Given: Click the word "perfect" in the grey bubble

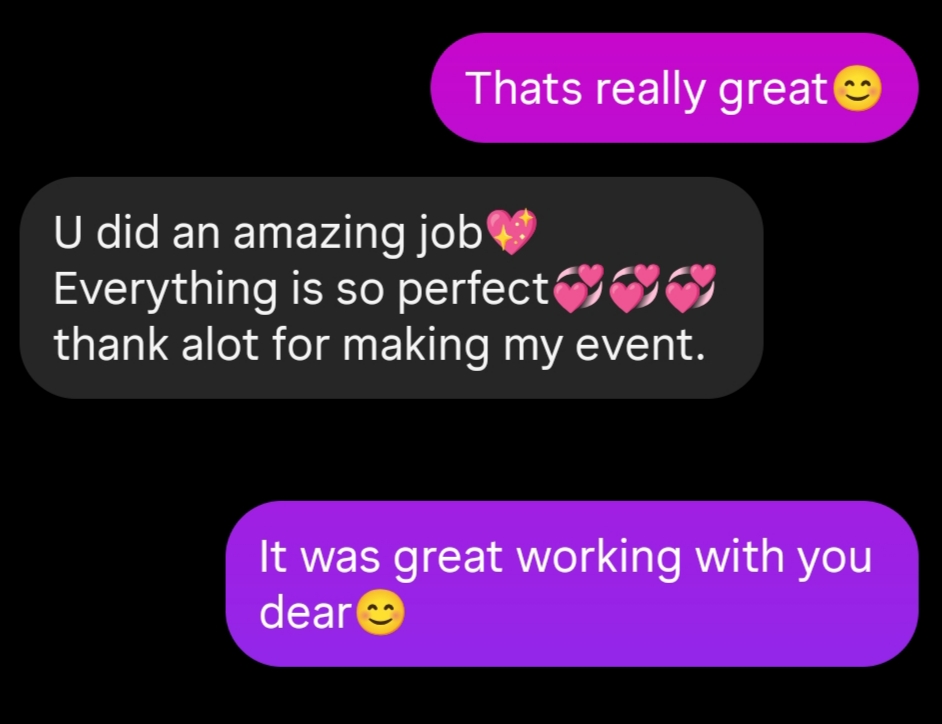Looking at the screenshot, I should click(x=473, y=288).
